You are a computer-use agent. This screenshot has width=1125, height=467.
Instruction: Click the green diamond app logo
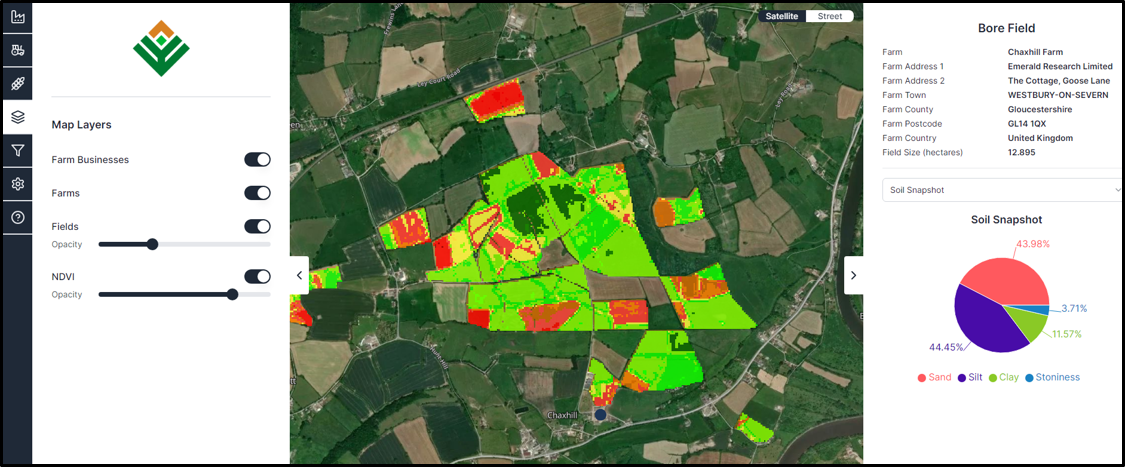(161, 48)
